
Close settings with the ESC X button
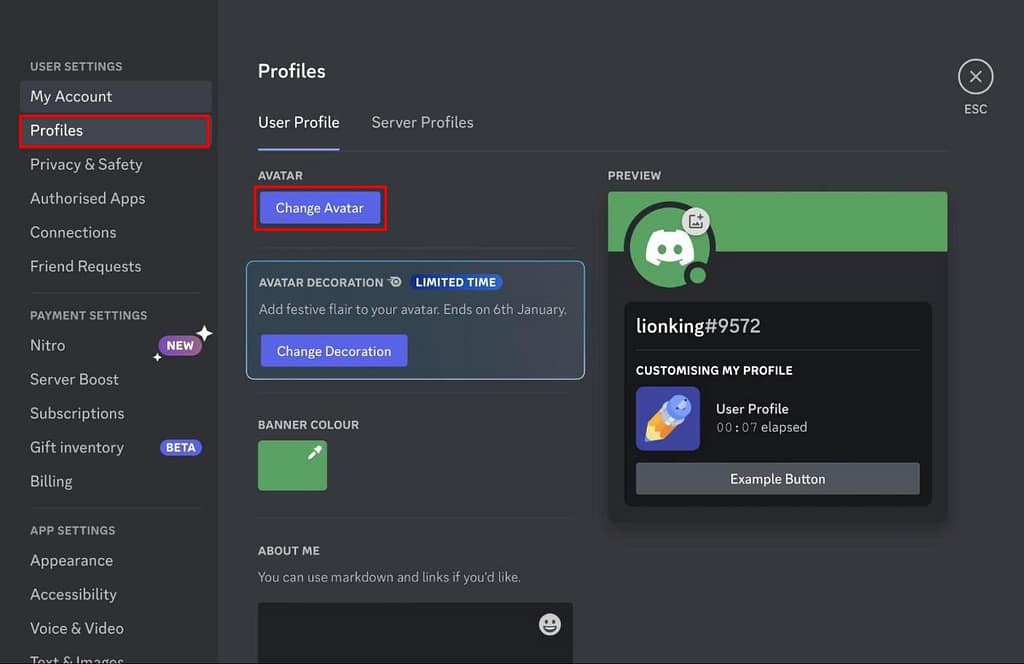click(975, 77)
